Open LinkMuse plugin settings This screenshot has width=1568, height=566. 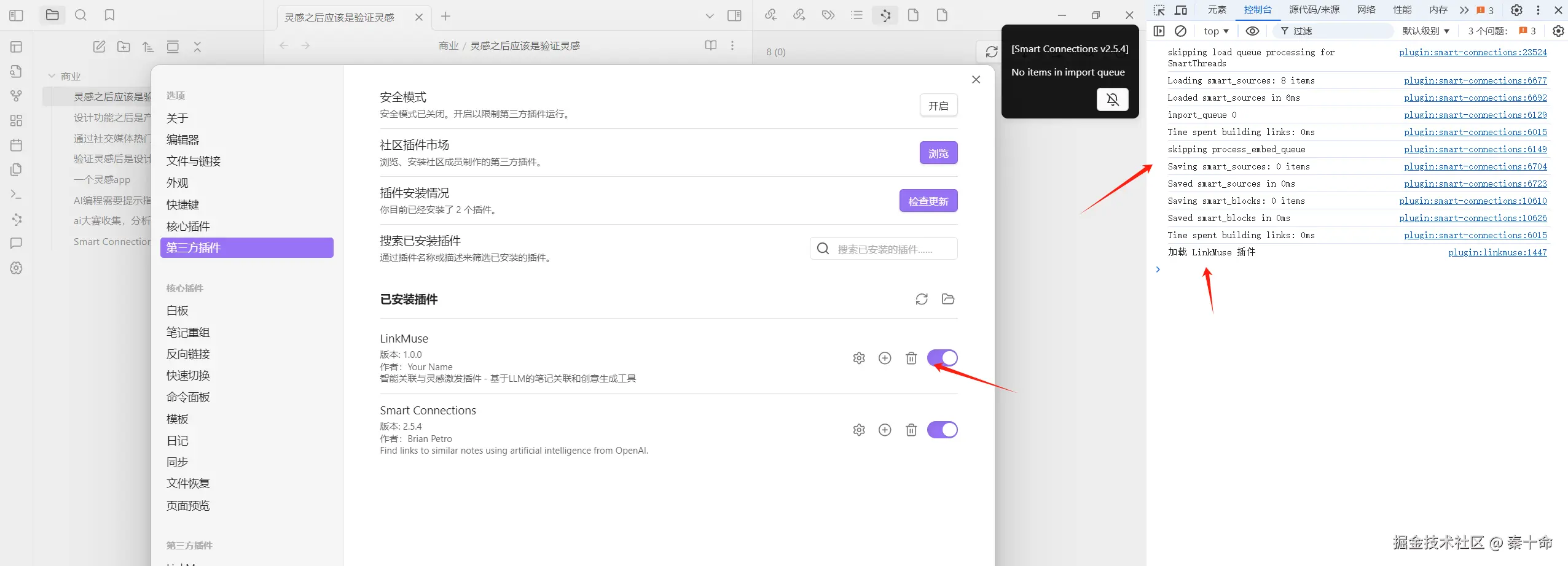point(859,358)
